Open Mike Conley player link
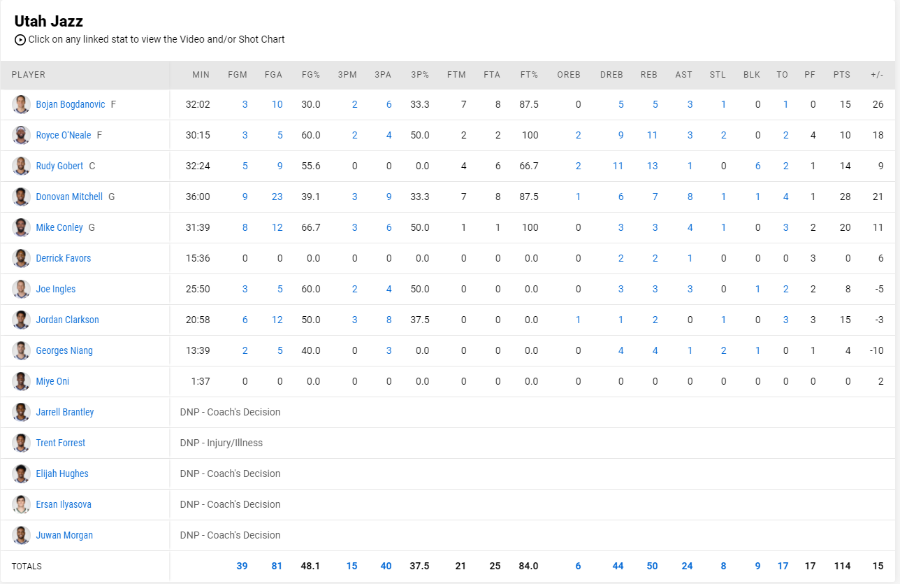The height and width of the screenshot is (584, 900). (59, 227)
